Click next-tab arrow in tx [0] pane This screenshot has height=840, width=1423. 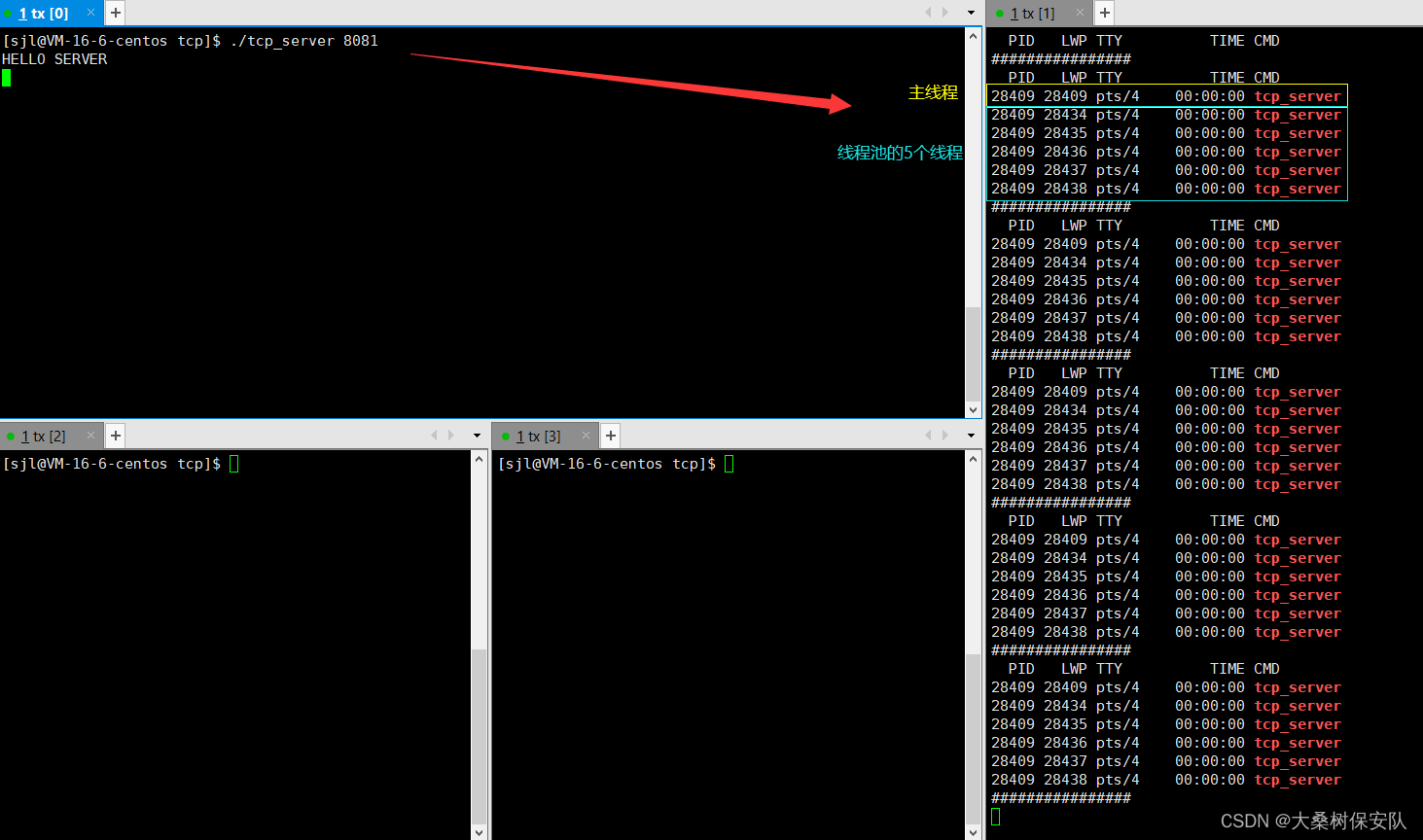(x=945, y=13)
